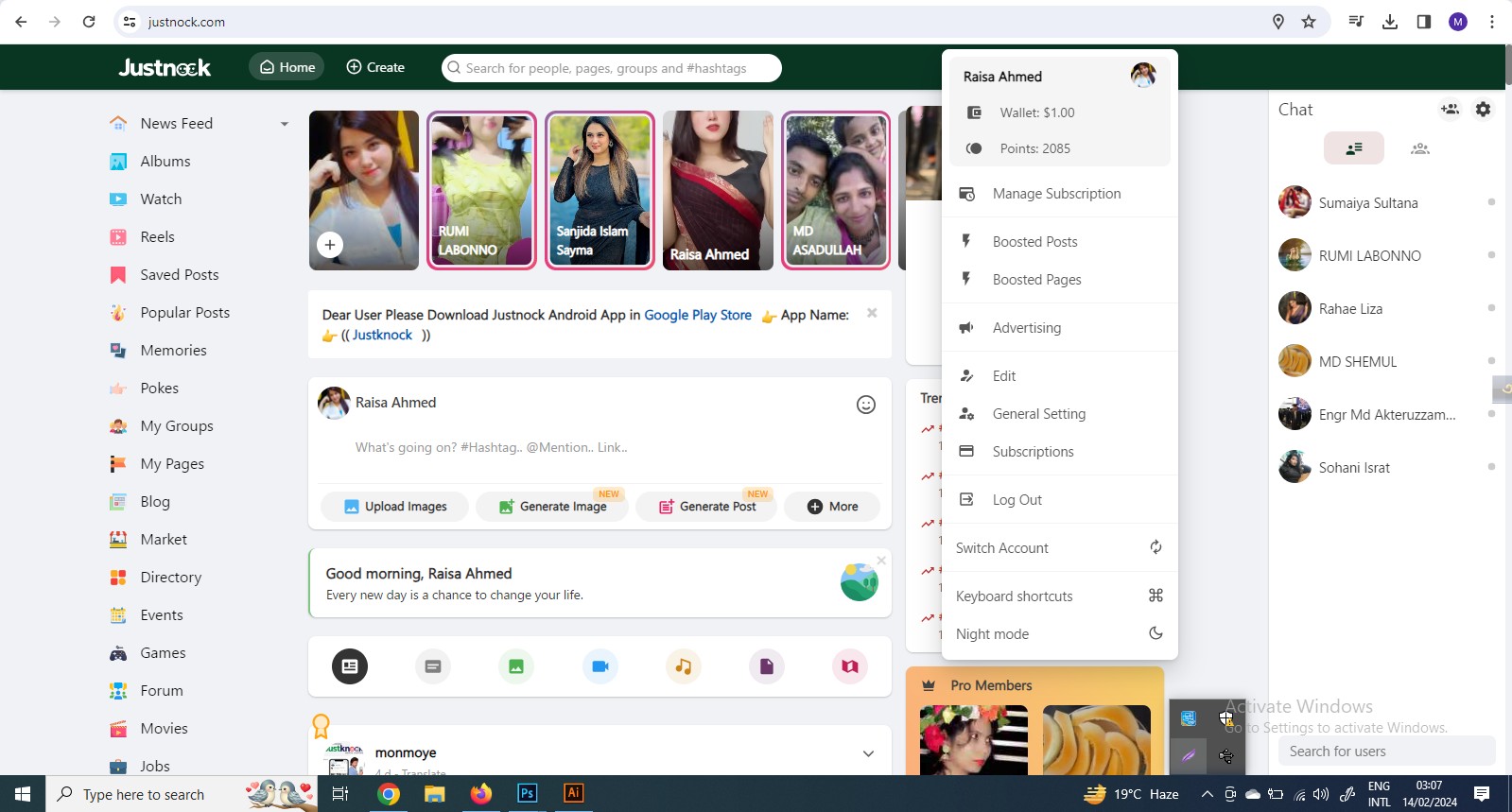Dismiss the app download announcement
Image resolution: width=1512 pixels, height=812 pixels.
click(x=872, y=313)
